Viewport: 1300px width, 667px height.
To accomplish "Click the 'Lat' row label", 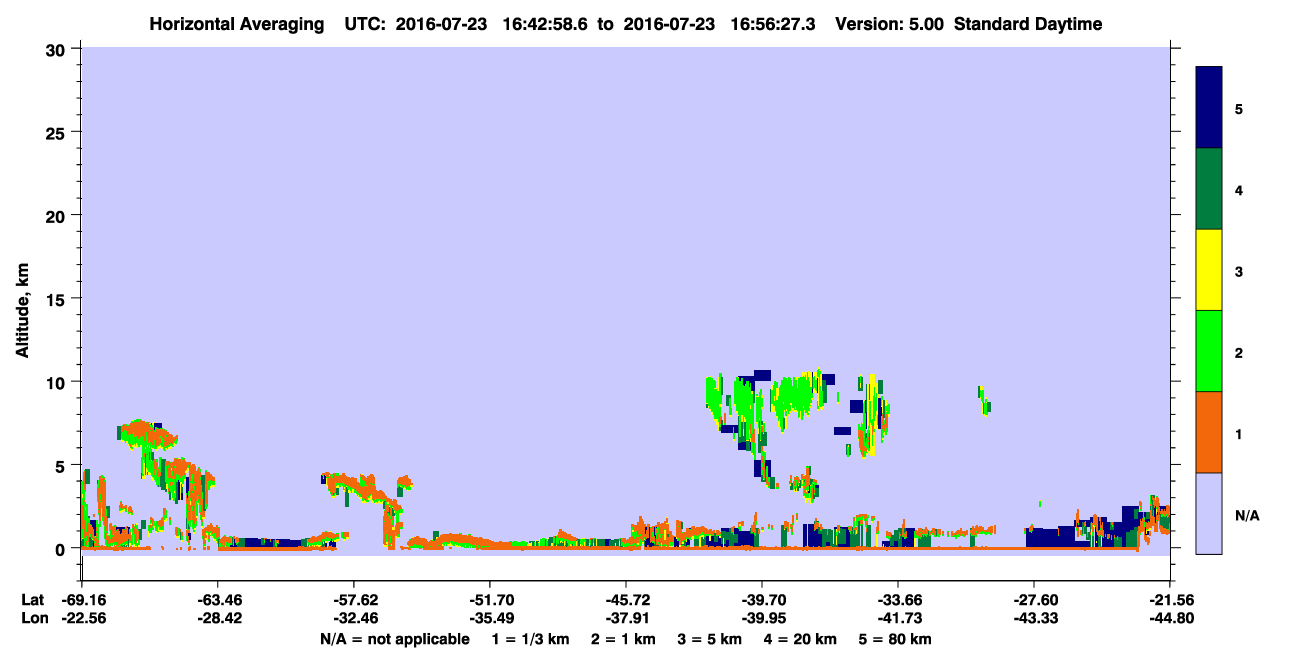I will coord(32,600).
